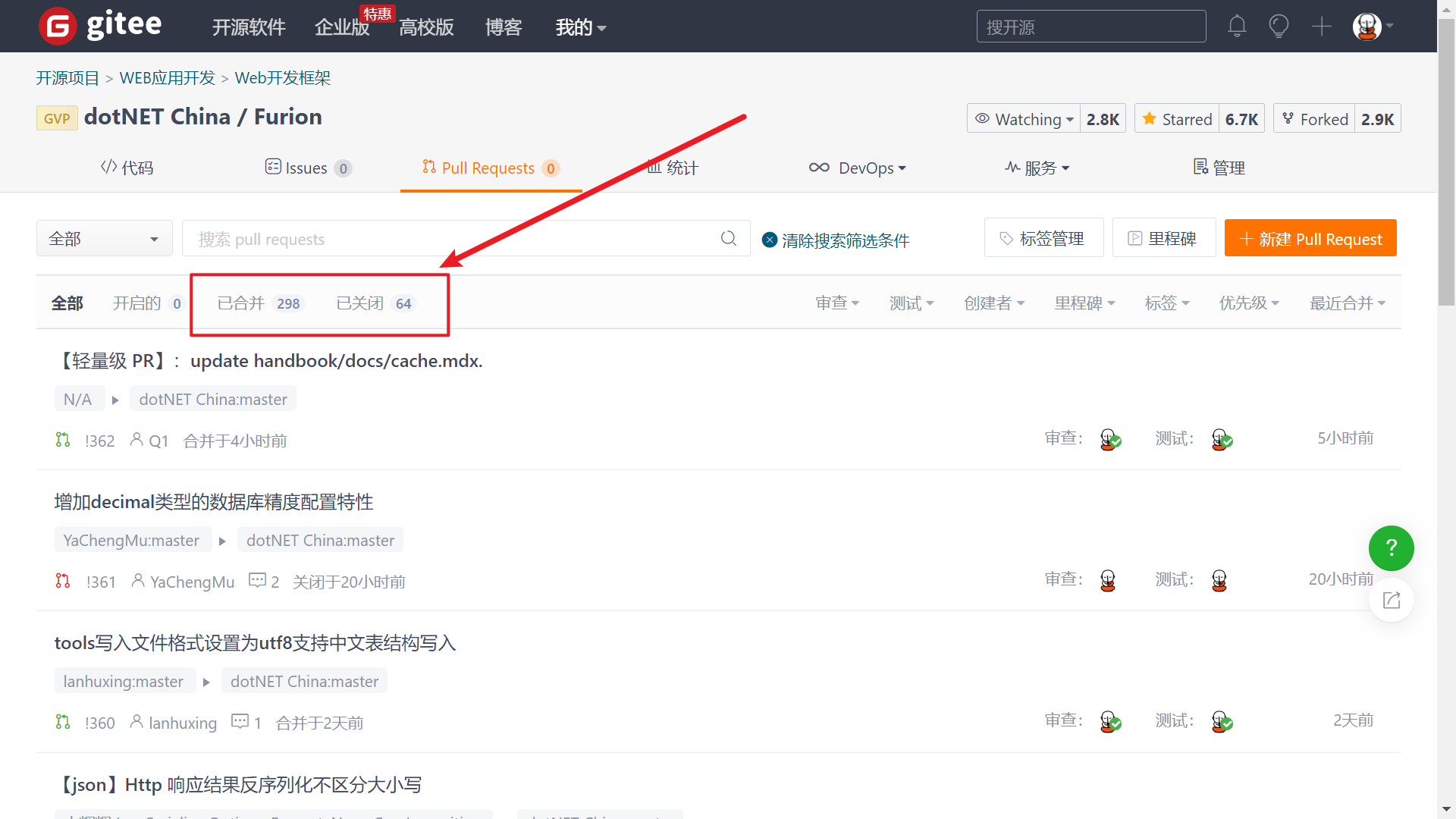Select the 已关闭 64 filter tab
1456x819 pixels.
(x=376, y=303)
